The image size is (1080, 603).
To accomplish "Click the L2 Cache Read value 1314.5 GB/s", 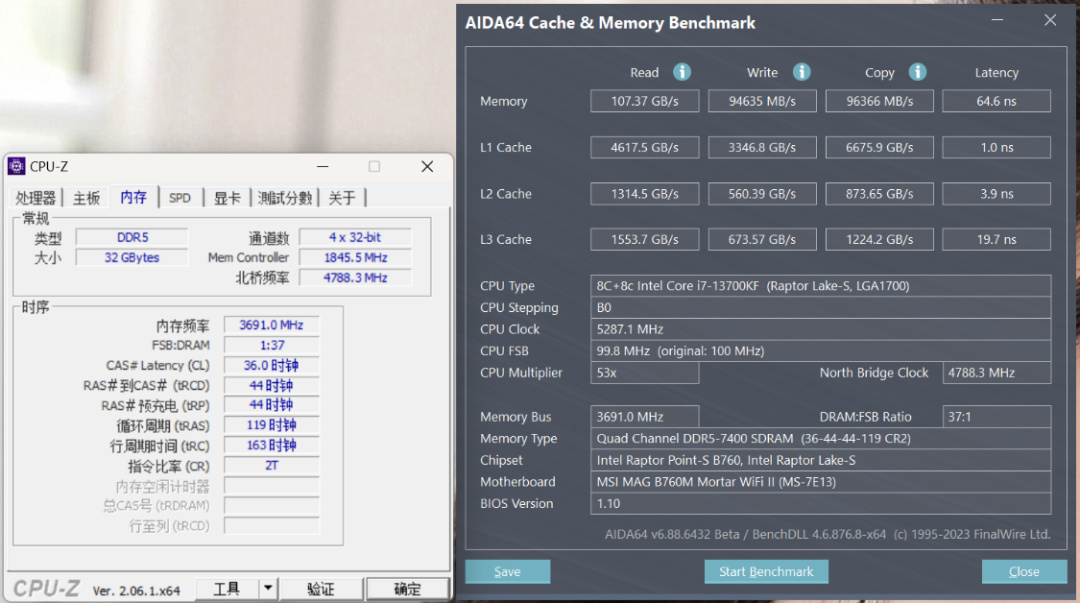I will pyautogui.click(x=645, y=194).
